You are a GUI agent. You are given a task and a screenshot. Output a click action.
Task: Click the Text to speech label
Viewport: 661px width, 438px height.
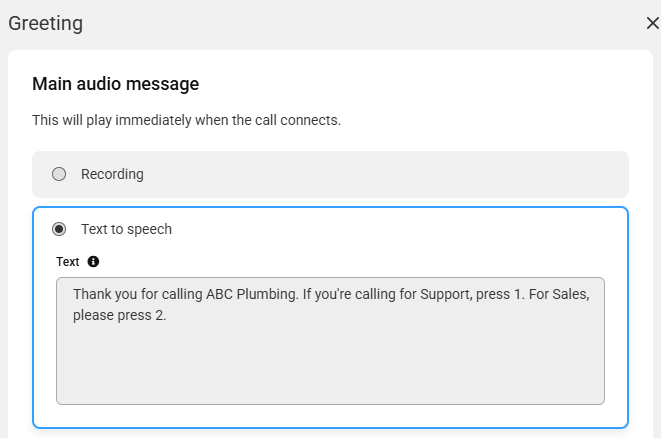(126, 229)
